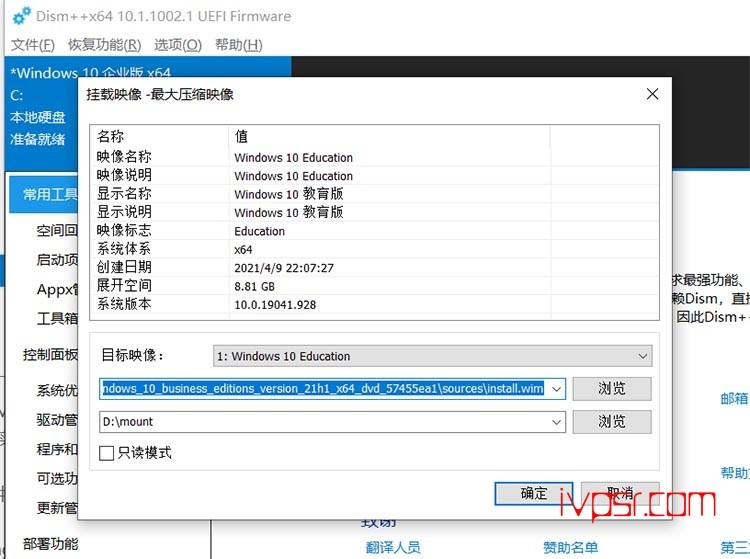Click the 名称 column header
This screenshot has width=750, height=559.
tap(160, 137)
